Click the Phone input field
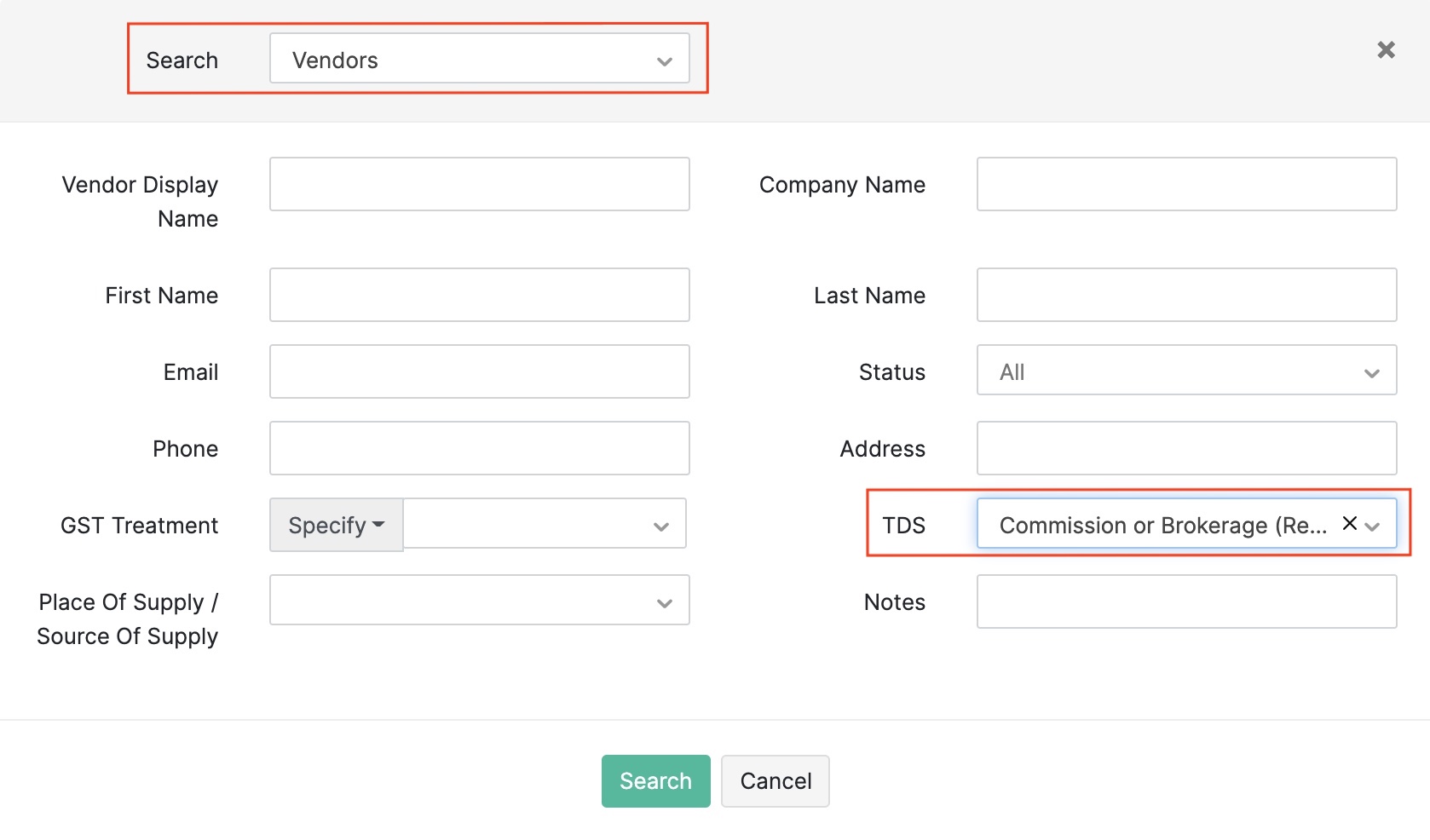 click(x=479, y=448)
